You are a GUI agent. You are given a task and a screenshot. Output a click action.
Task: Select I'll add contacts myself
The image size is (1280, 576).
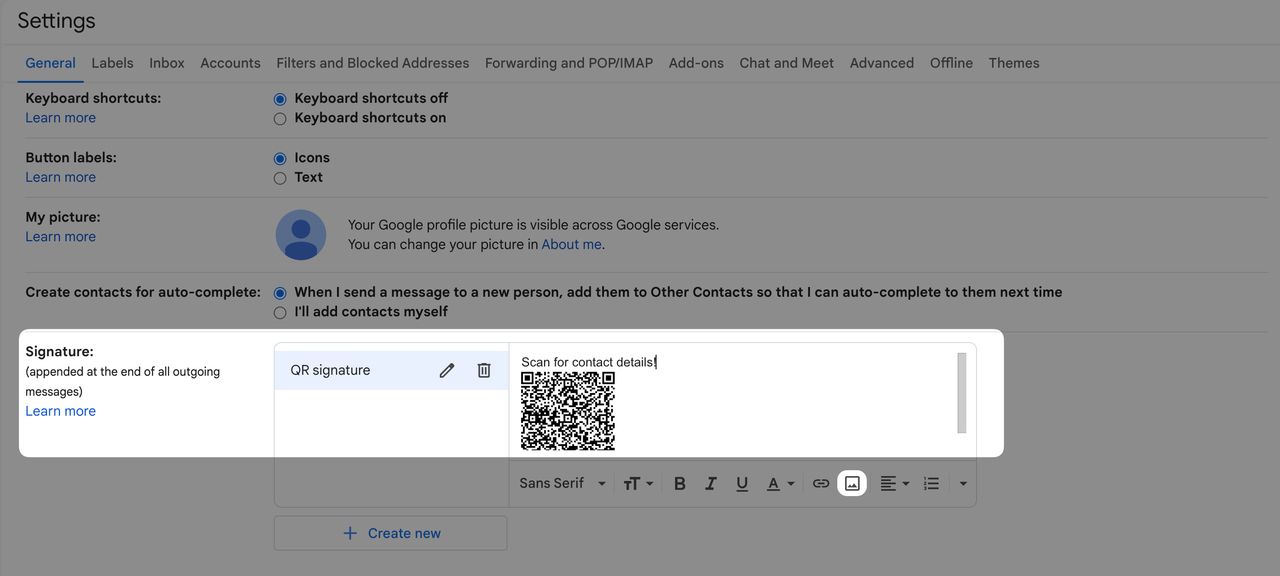pos(280,313)
